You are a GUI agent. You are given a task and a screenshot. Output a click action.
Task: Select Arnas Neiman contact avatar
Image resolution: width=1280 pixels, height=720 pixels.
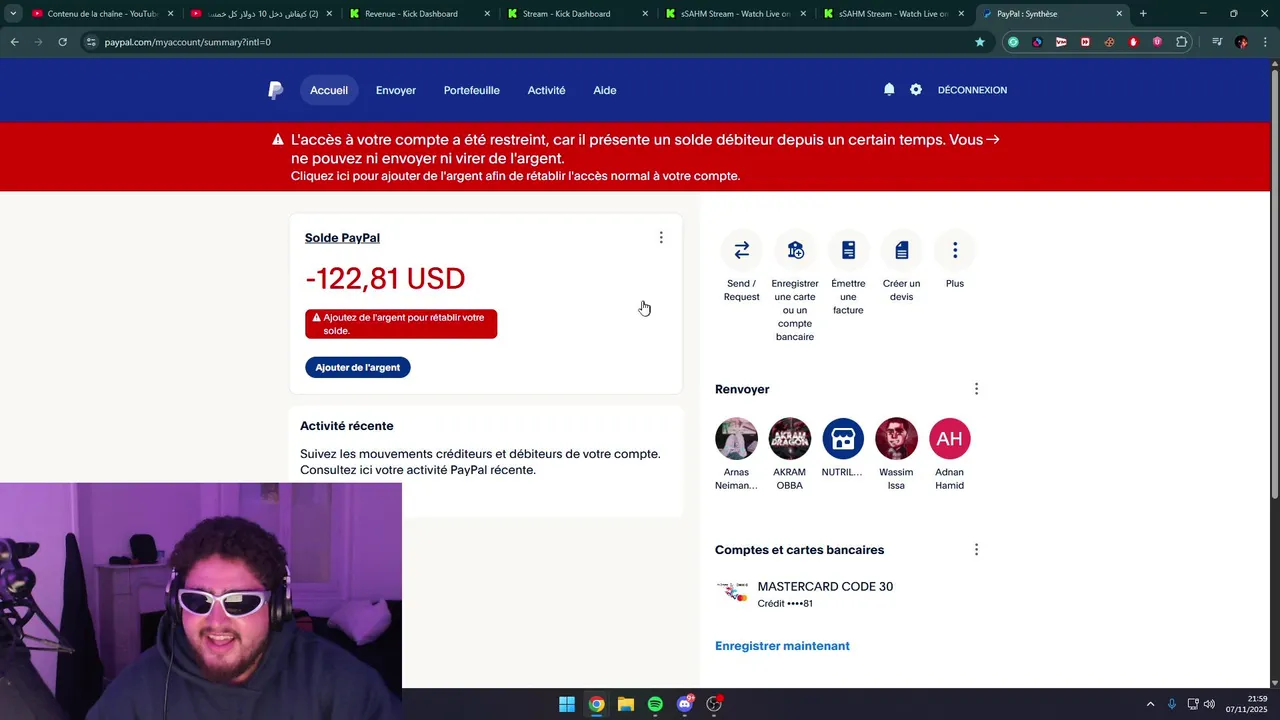coord(736,438)
